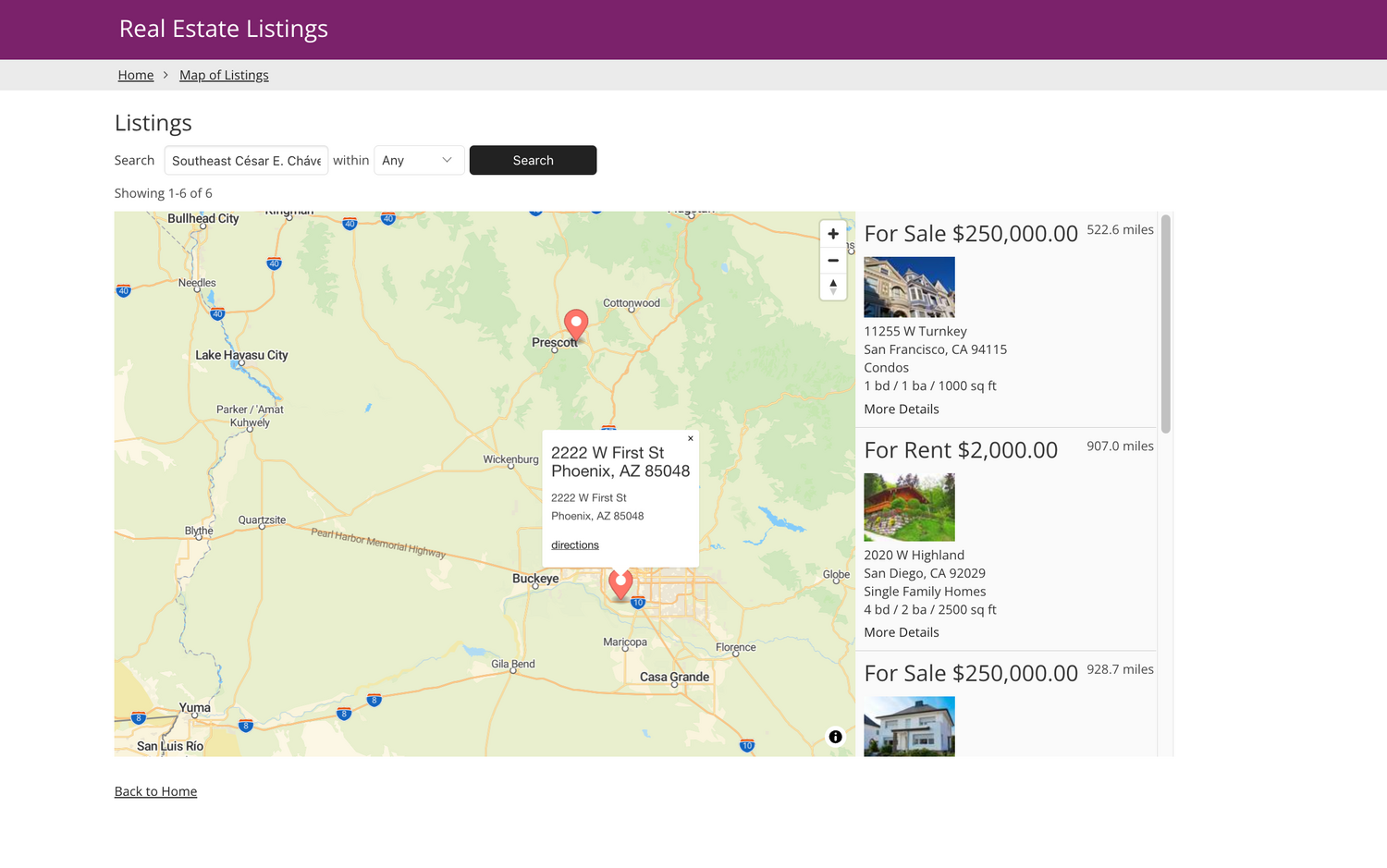Reset map bearing with the compass icon

point(832,287)
